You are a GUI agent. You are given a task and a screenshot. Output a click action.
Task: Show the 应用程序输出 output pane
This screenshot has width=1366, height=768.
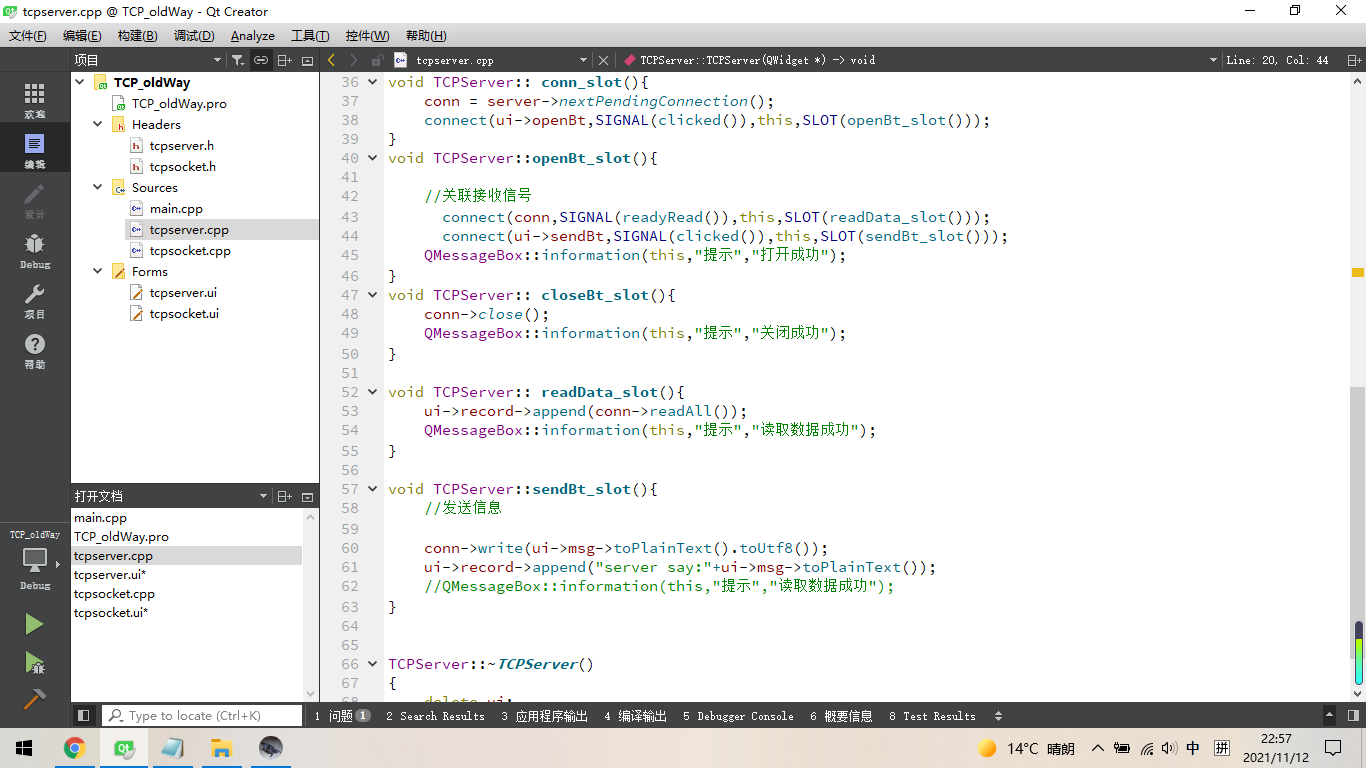pos(545,716)
